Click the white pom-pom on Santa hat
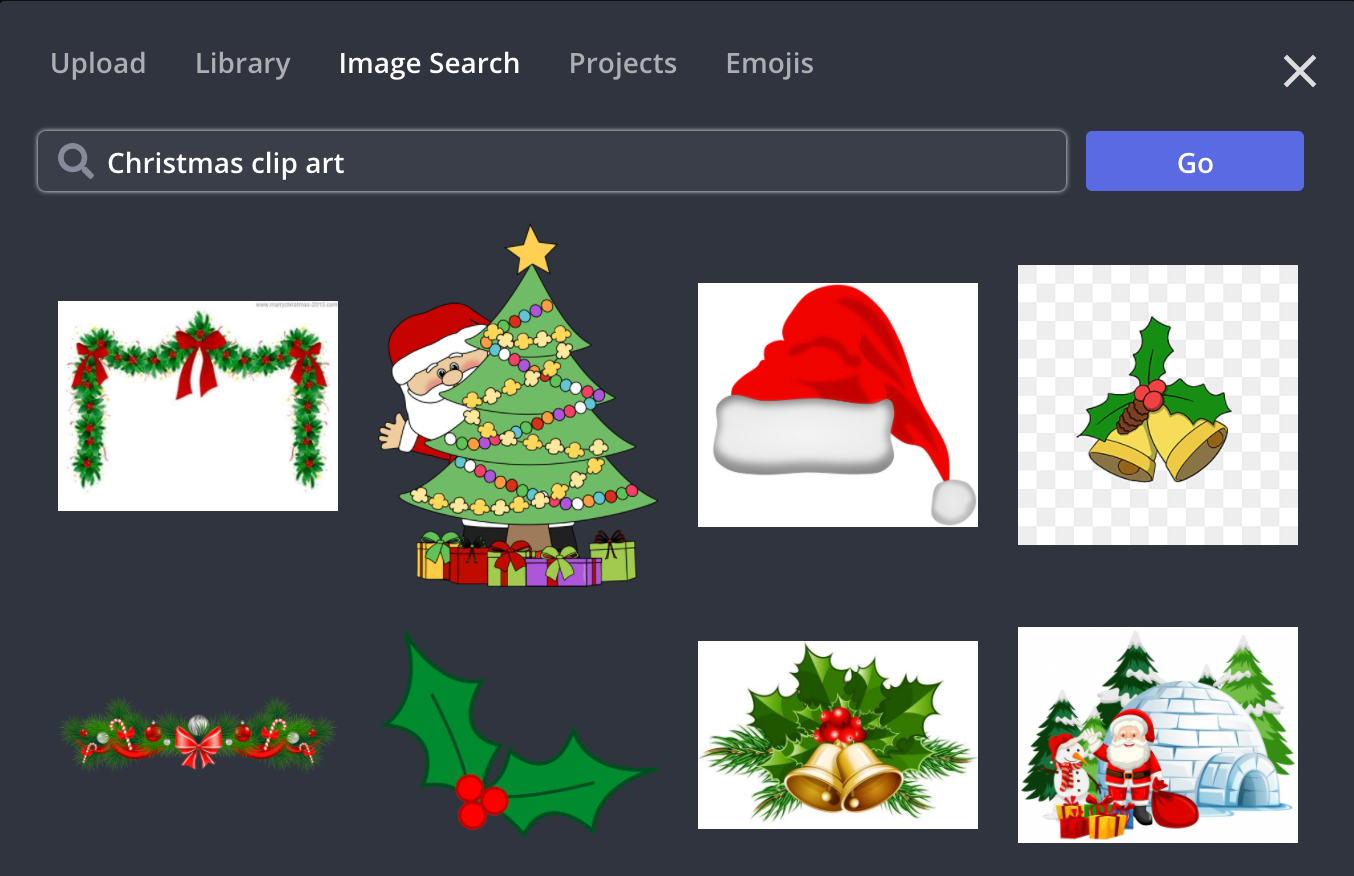The image size is (1354, 876). tap(953, 501)
